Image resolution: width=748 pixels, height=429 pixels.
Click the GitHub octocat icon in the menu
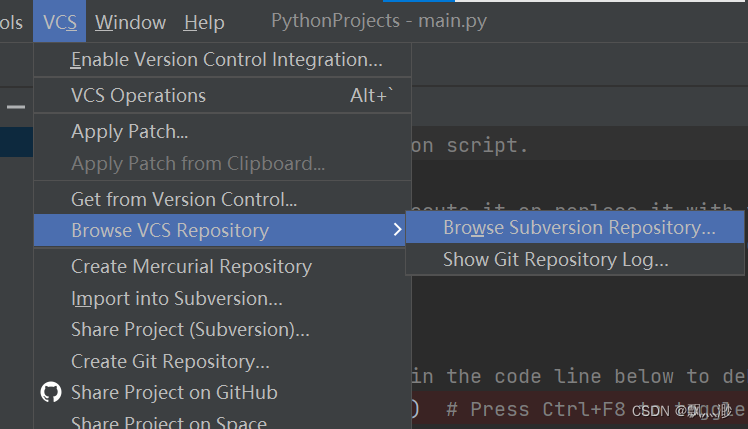(50, 392)
